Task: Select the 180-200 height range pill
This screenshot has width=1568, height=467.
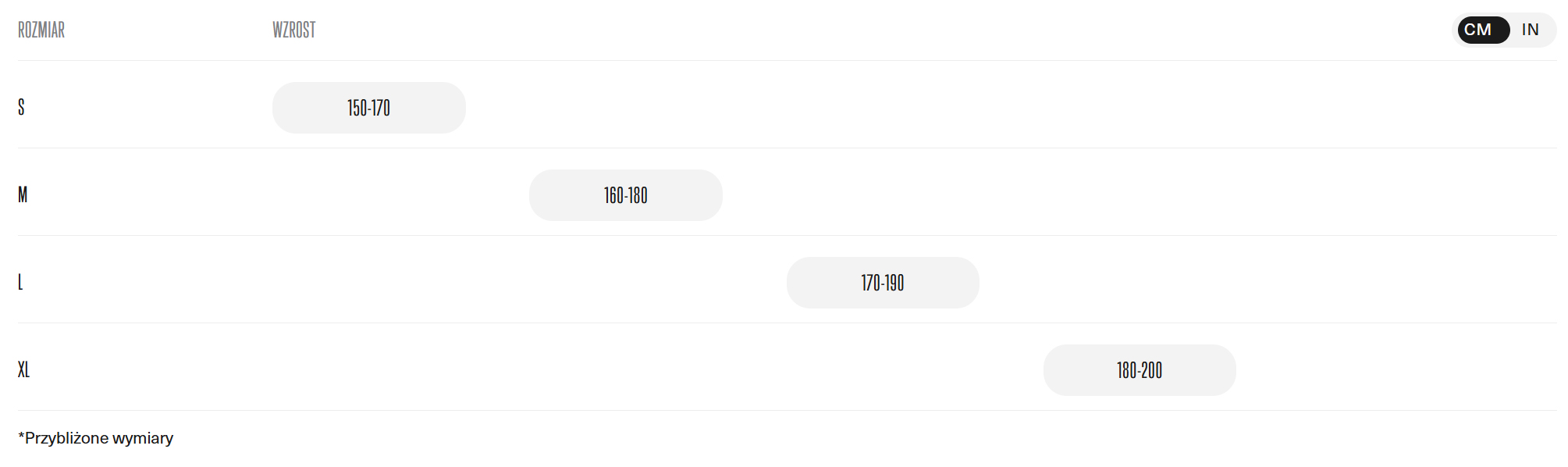Action: 1139,370
